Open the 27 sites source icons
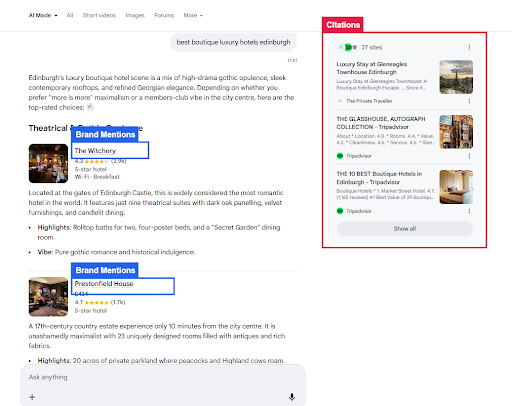Image resolution: width=512 pixels, height=406 pixels. click(x=348, y=47)
